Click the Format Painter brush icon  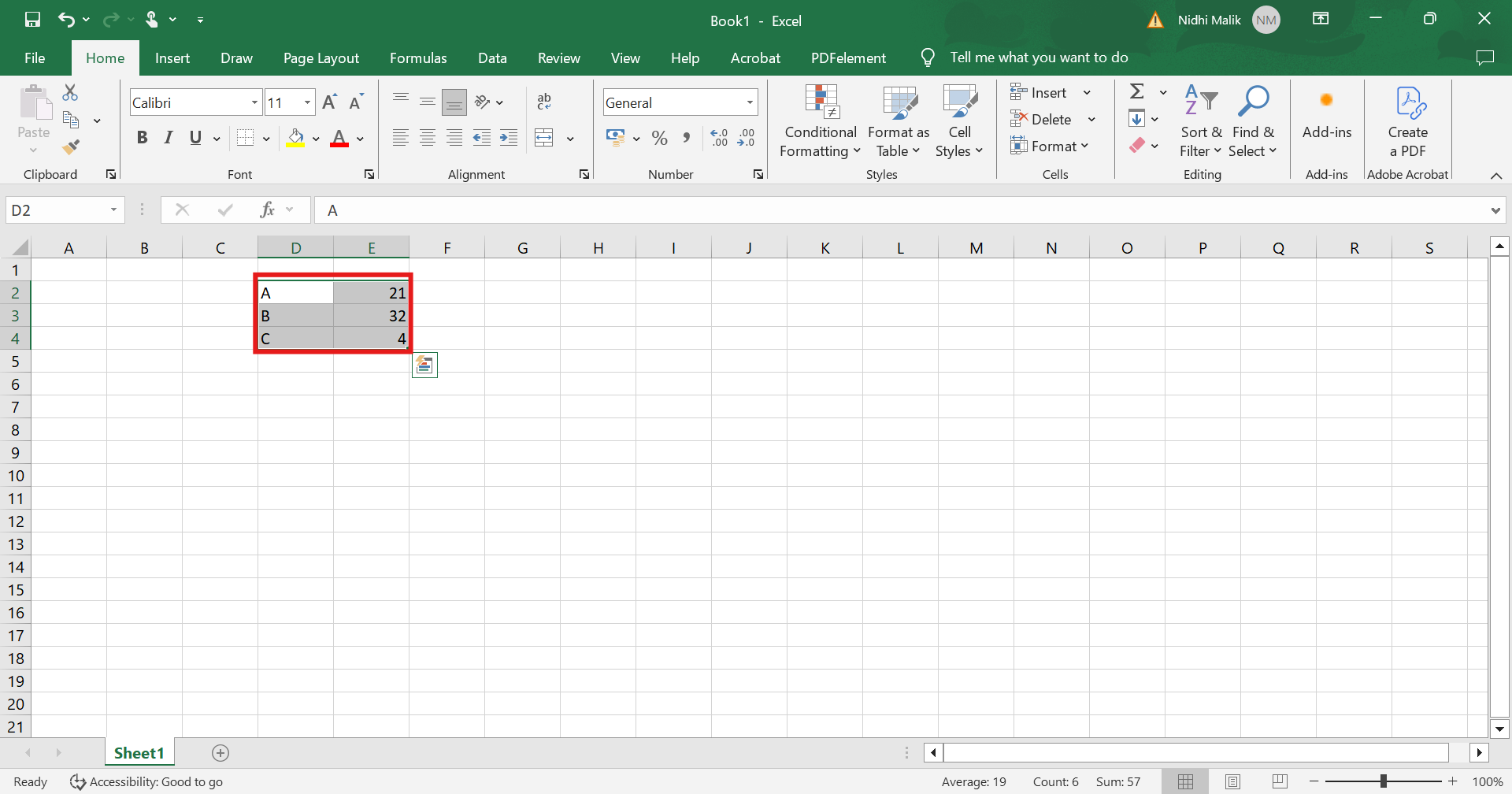(x=71, y=147)
